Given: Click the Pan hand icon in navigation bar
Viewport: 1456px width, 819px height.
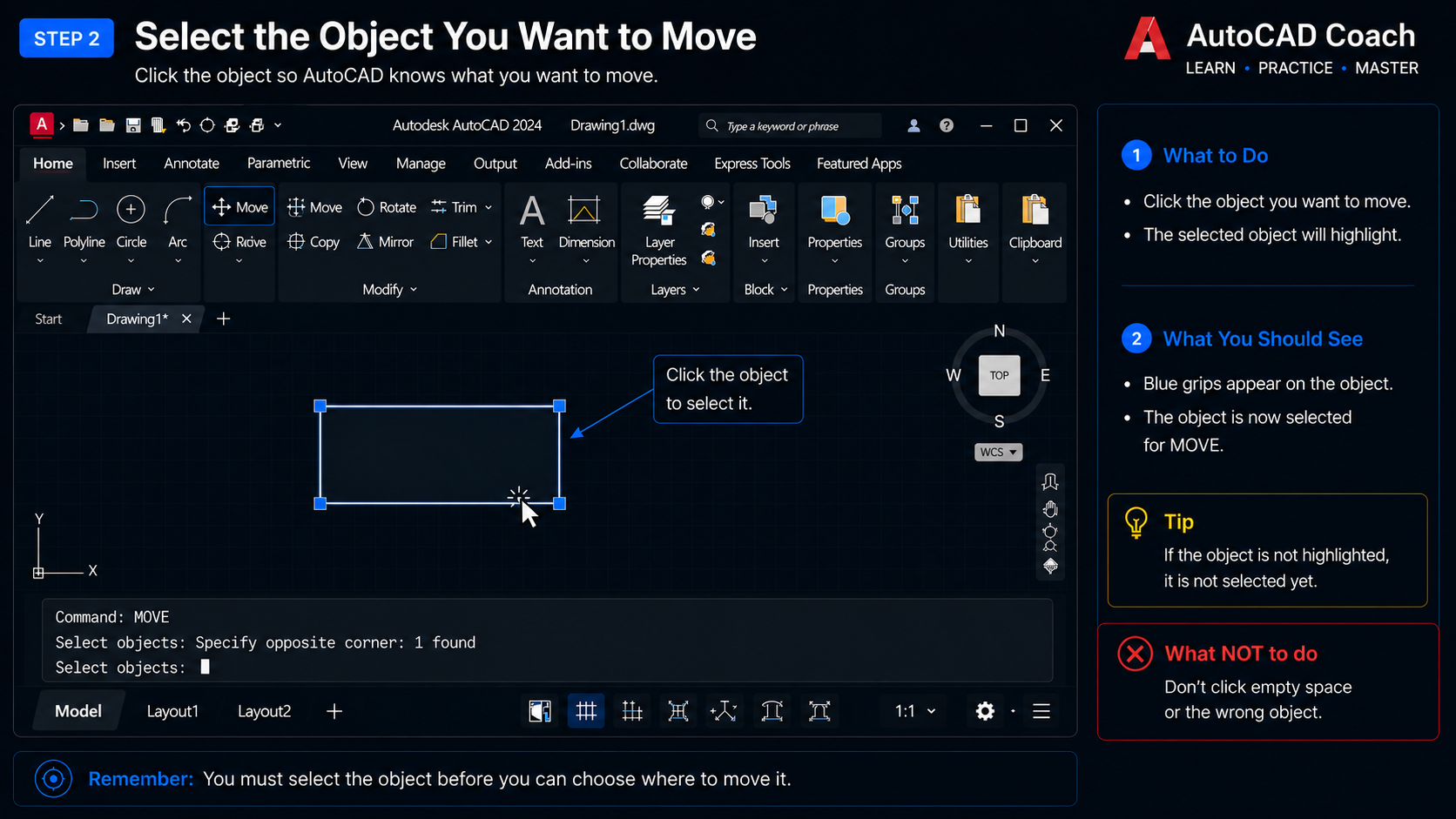Looking at the screenshot, I should [1050, 509].
